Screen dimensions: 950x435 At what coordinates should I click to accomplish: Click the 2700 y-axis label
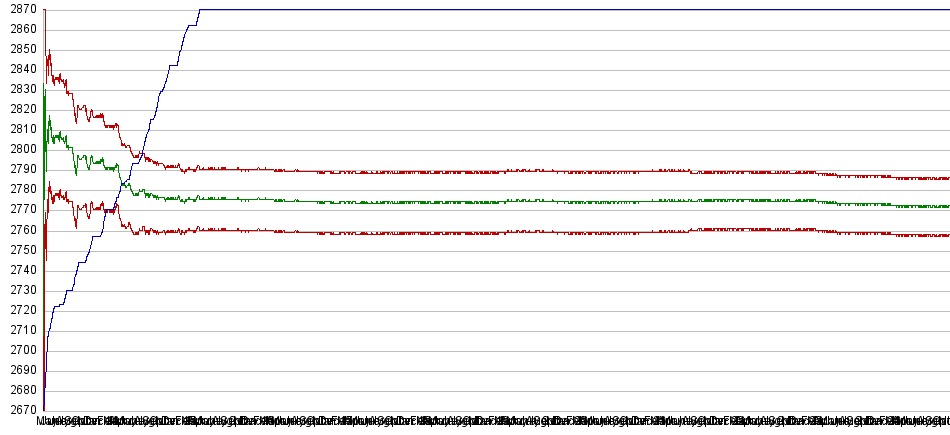click(19, 350)
